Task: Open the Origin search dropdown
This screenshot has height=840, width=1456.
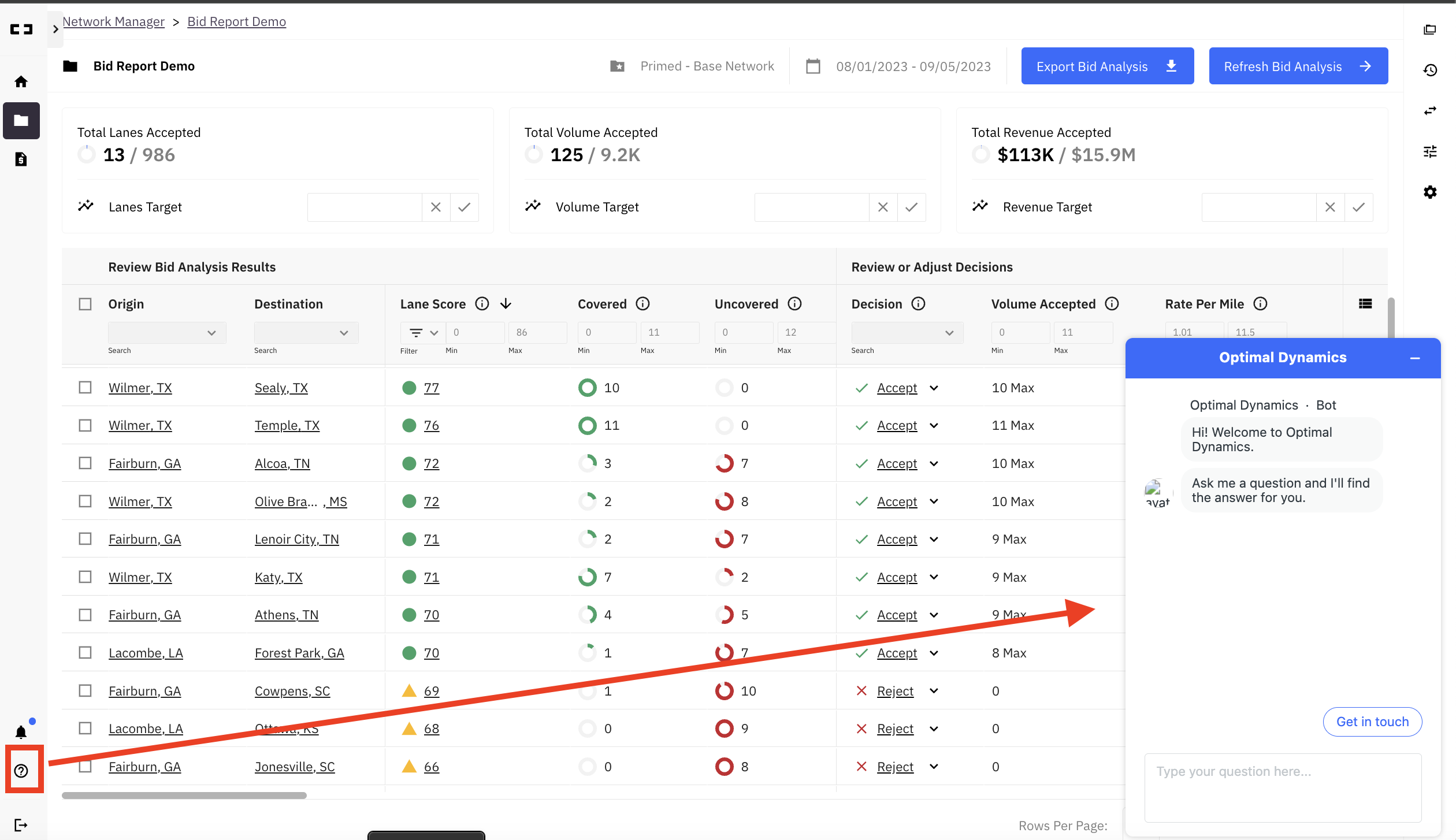Action: click(x=166, y=332)
